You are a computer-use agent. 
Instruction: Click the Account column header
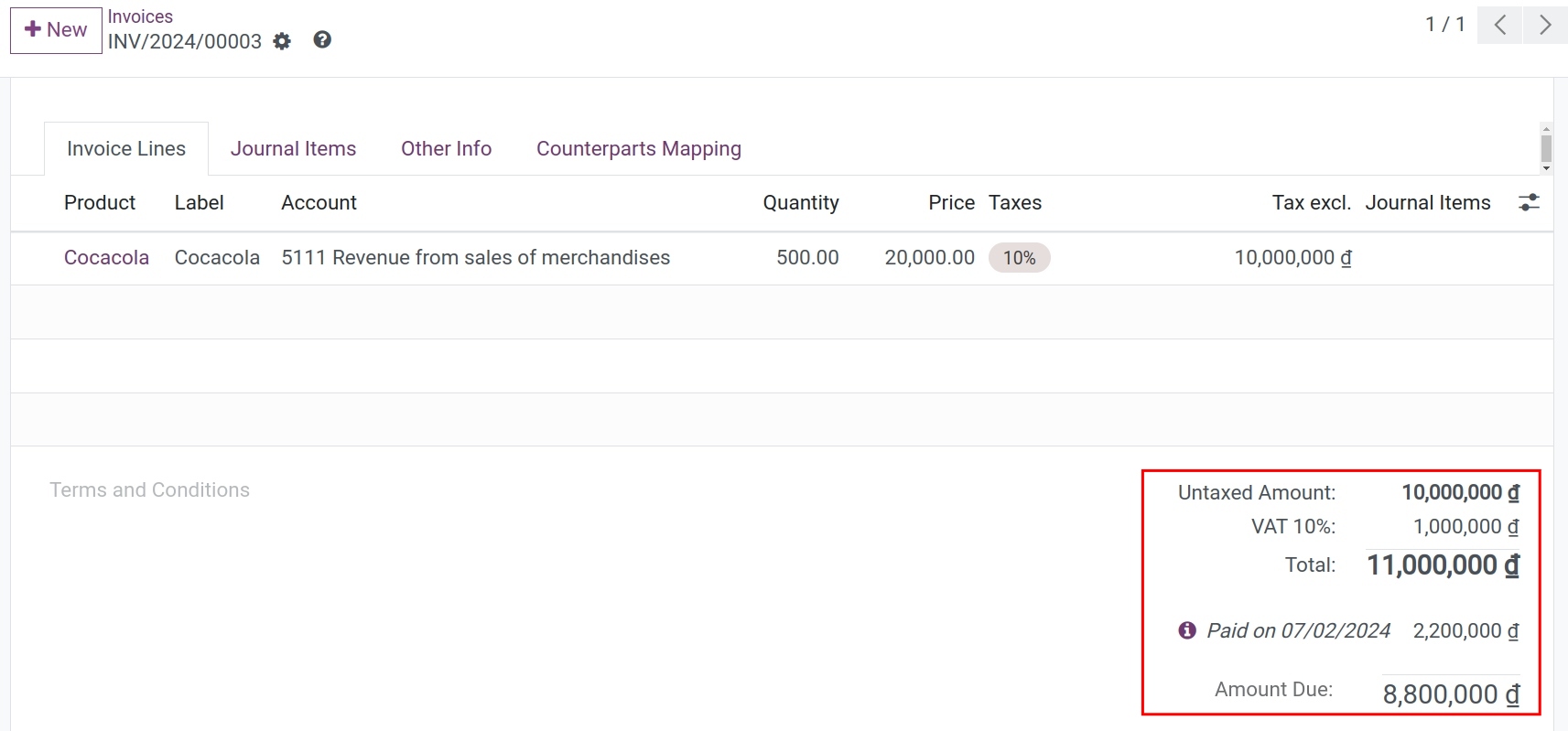click(319, 203)
